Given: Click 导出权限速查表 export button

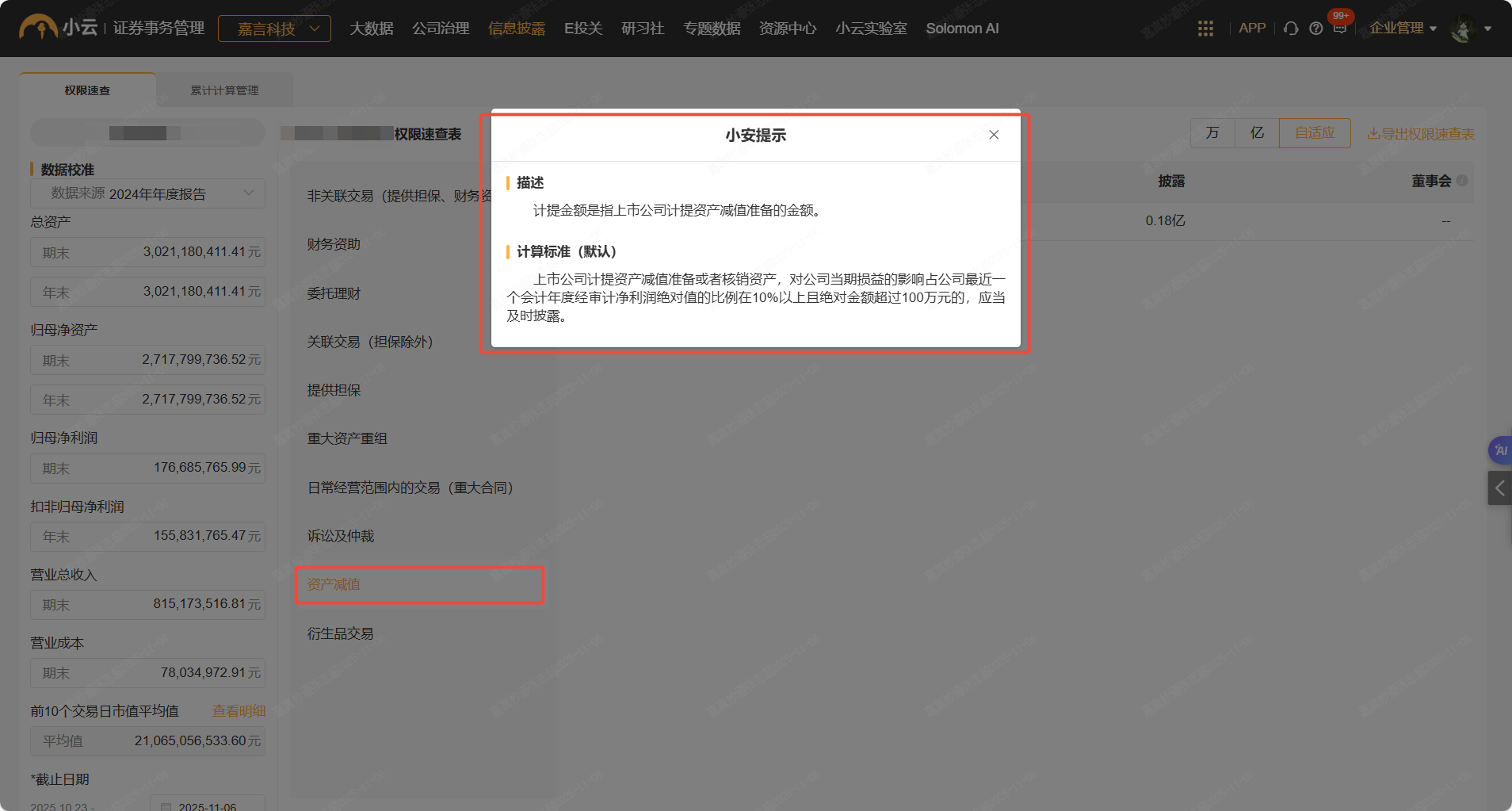Looking at the screenshot, I should (1421, 134).
